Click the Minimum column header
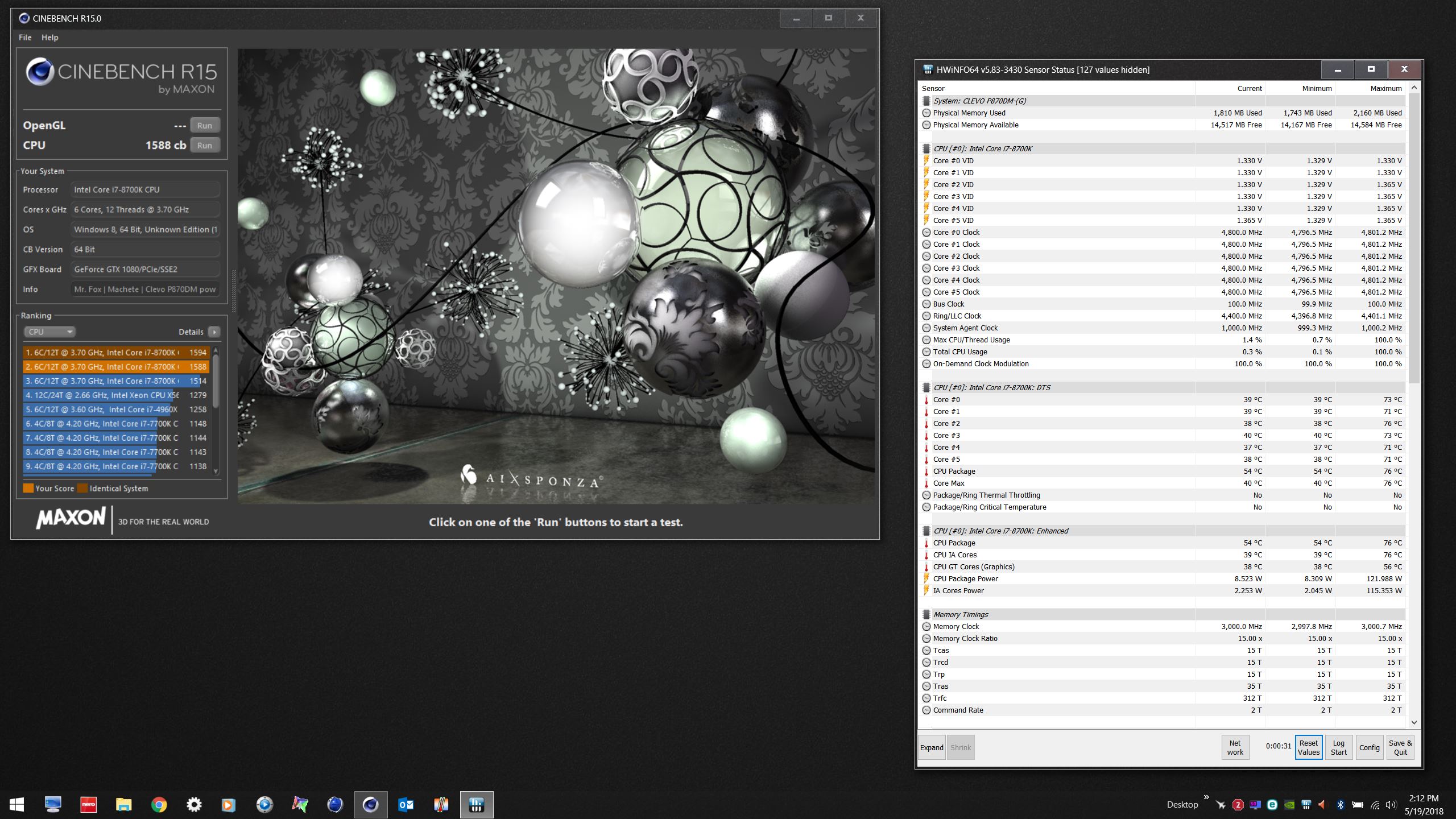The width and height of the screenshot is (1456, 819). coord(1300,88)
